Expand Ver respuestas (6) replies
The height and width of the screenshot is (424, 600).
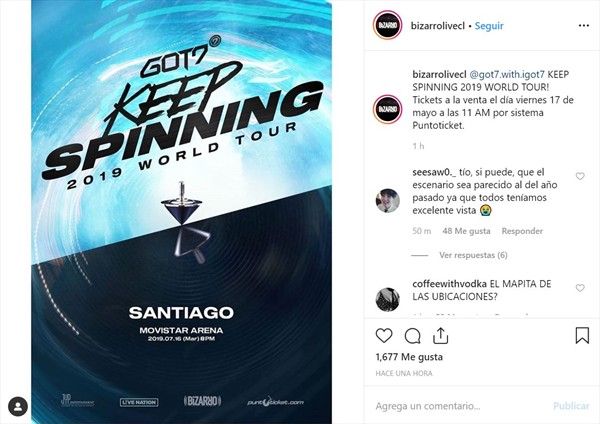(x=473, y=255)
